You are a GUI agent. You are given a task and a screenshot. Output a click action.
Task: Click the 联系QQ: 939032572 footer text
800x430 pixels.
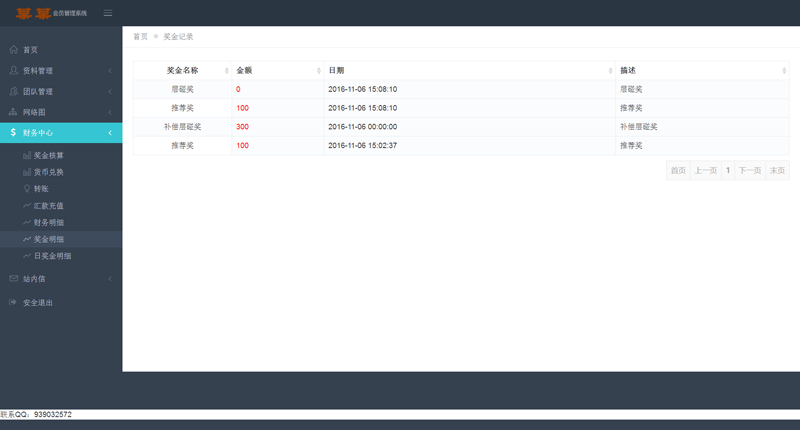36,415
